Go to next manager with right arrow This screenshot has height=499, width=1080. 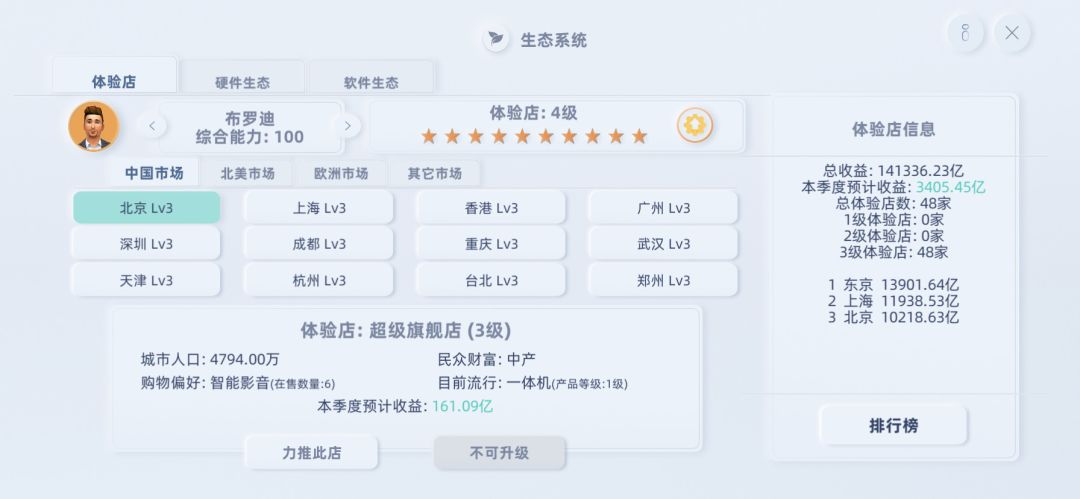(347, 126)
